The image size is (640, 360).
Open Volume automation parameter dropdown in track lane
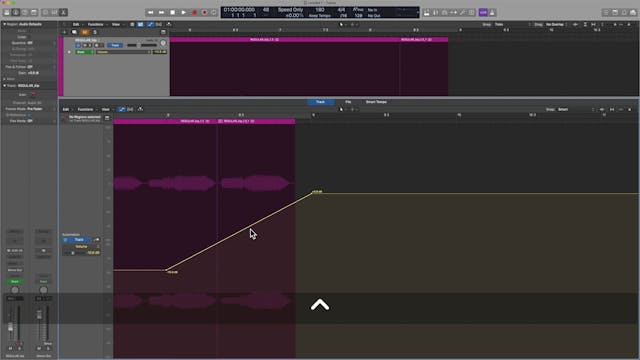pos(123,52)
